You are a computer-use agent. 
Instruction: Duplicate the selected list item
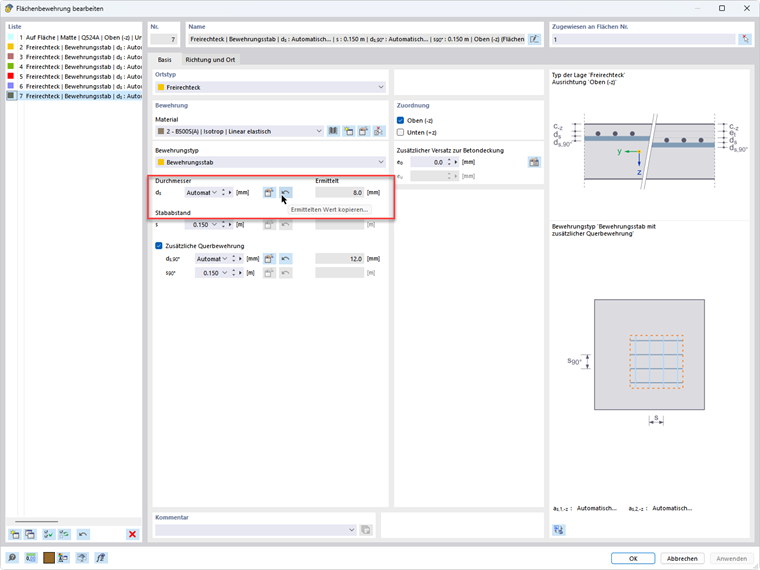pyautogui.click(x=30, y=534)
